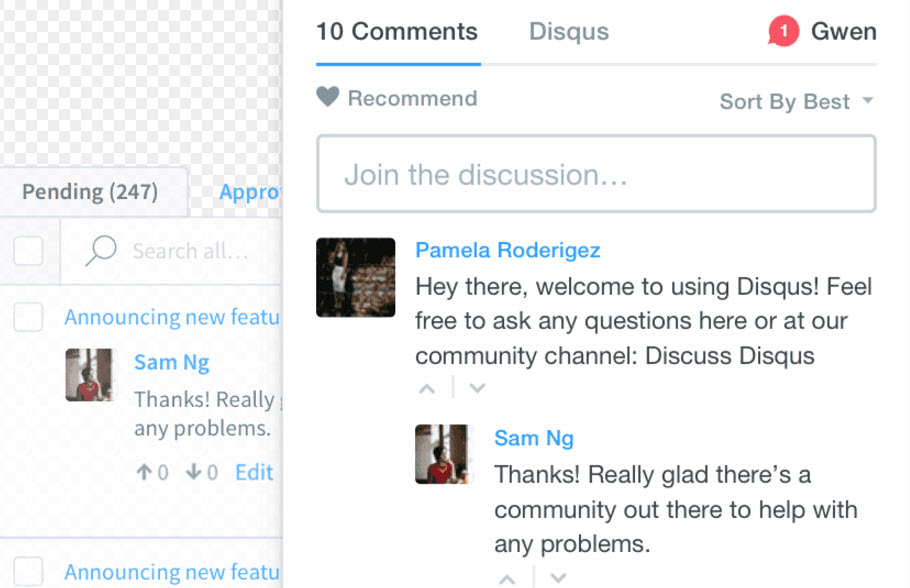Screen dimensions: 910x588
Task: Open bottom Announcing new feature thread link
Action: pos(172,572)
